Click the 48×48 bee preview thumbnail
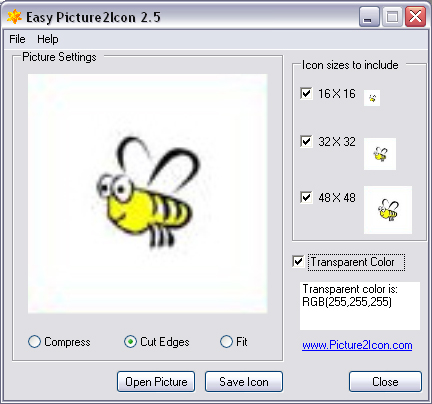The width and height of the screenshot is (432, 404). click(388, 210)
